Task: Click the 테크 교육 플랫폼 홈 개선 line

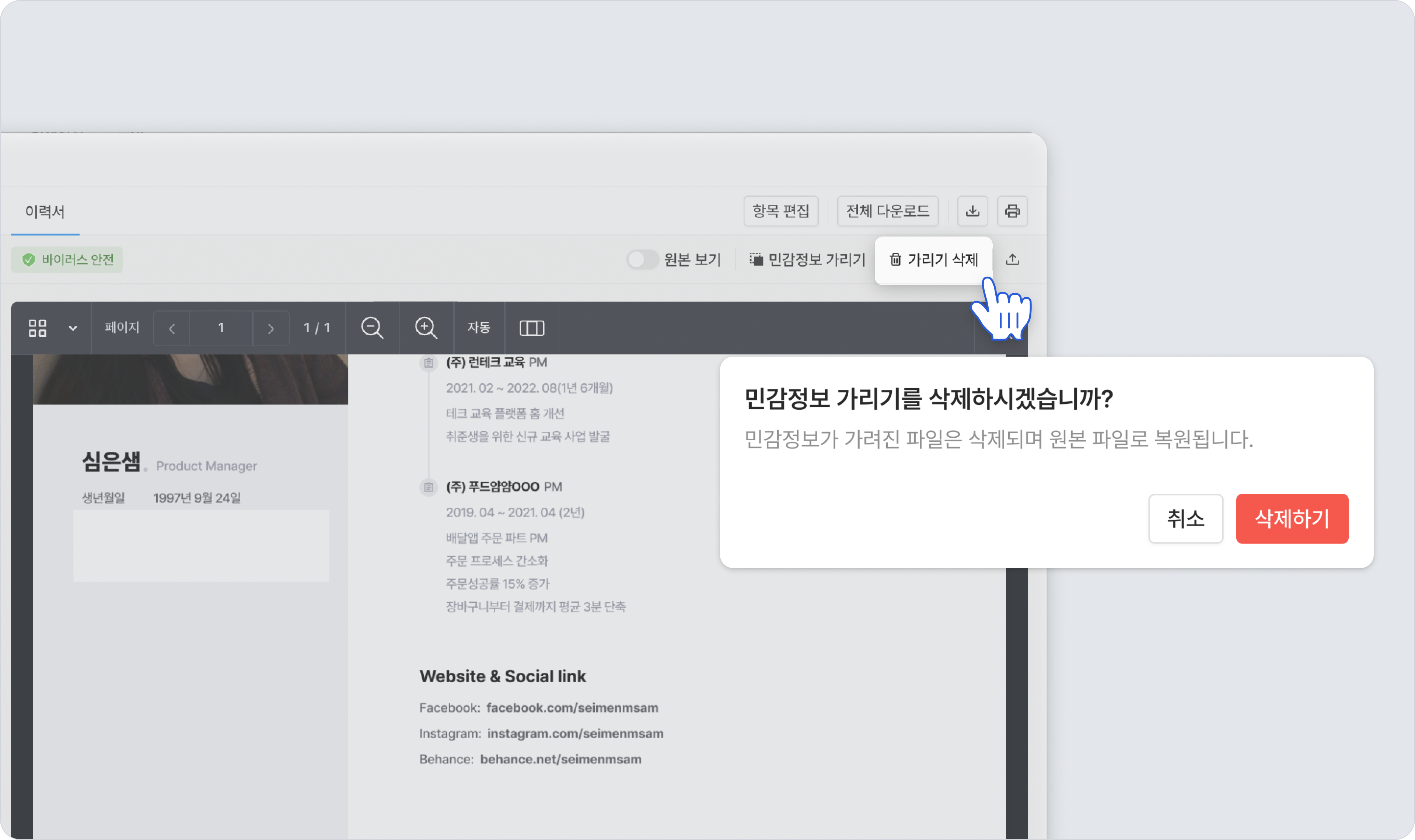Action: tap(505, 414)
